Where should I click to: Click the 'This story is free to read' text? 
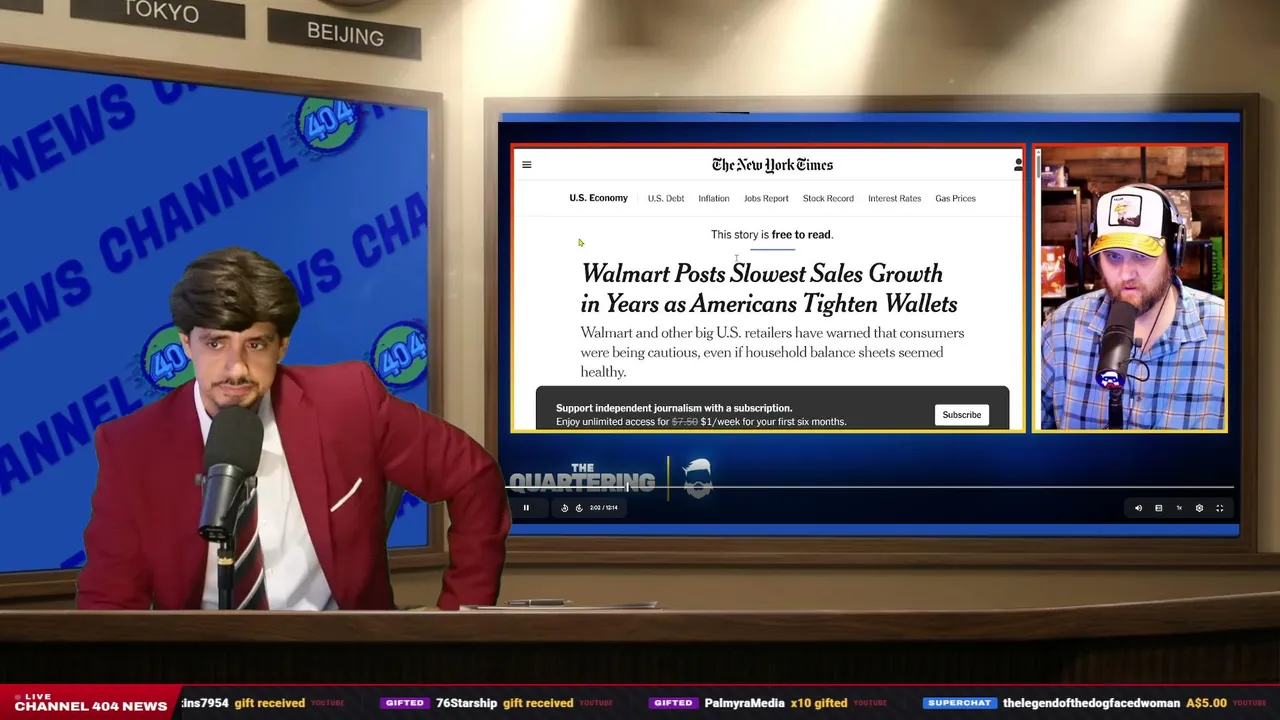pyautogui.click(x=772, y=235)
